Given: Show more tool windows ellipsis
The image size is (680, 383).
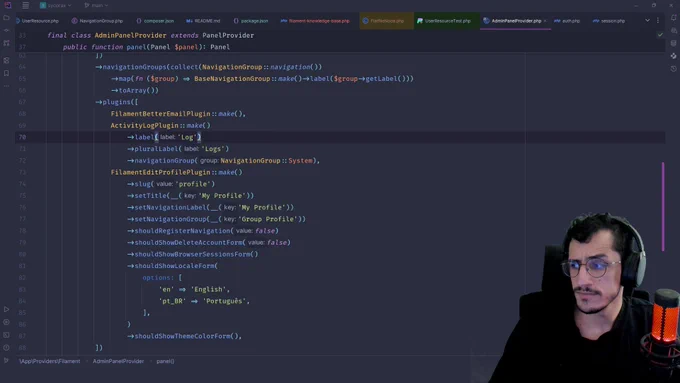Looking at the screenshot, I should (6, 86).
